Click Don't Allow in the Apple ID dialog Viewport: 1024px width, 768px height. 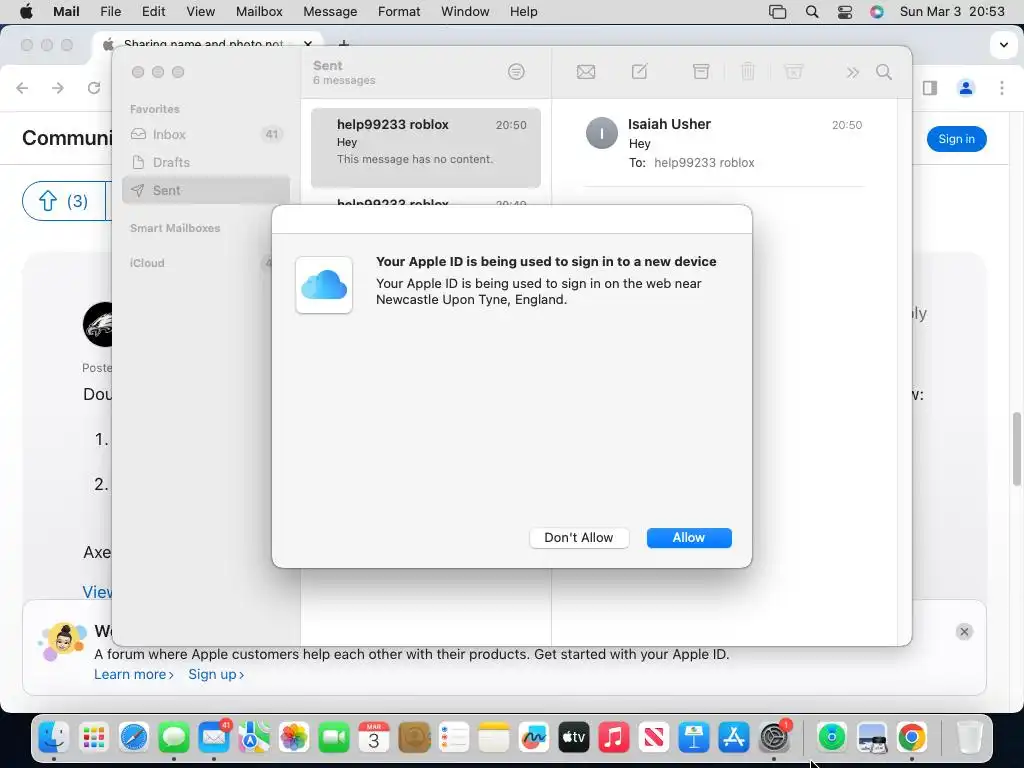pyautogui.click(x=579, y=537)
